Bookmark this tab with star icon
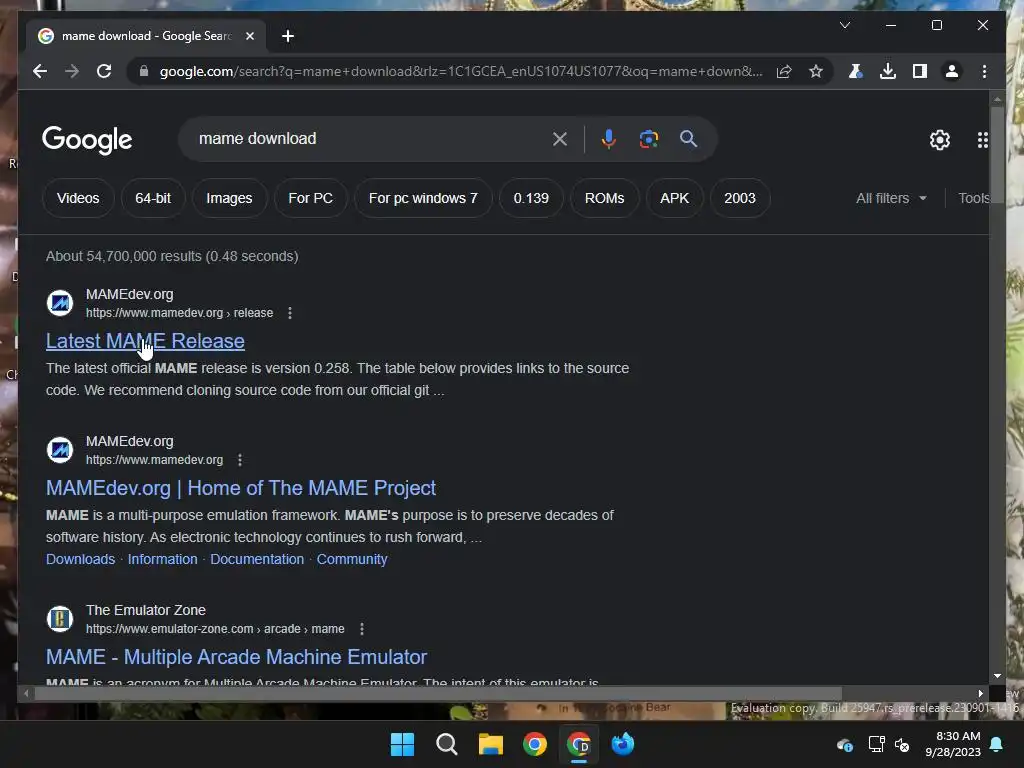Viewport: 1024px width, 768px height. coord(816,71)
